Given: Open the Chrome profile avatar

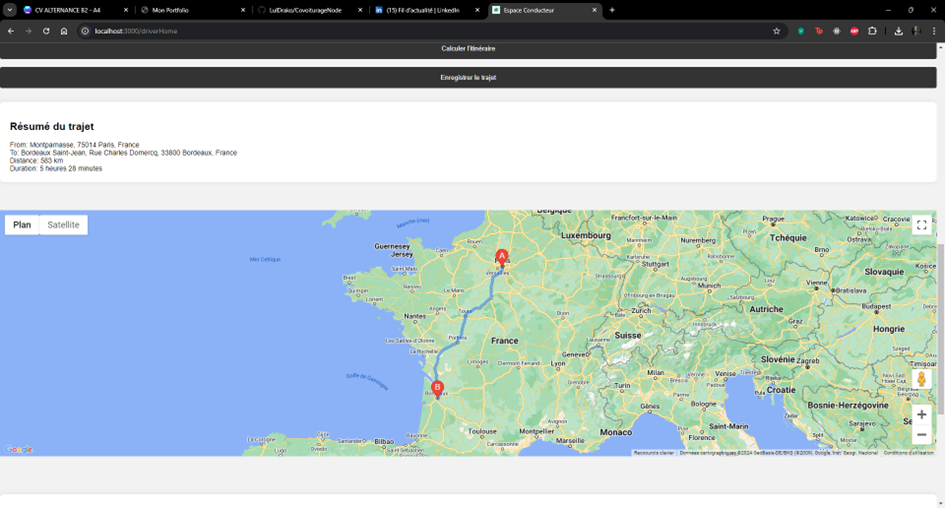Looking at the screenshot, I should pyautogui.click(x=917, y=31).
